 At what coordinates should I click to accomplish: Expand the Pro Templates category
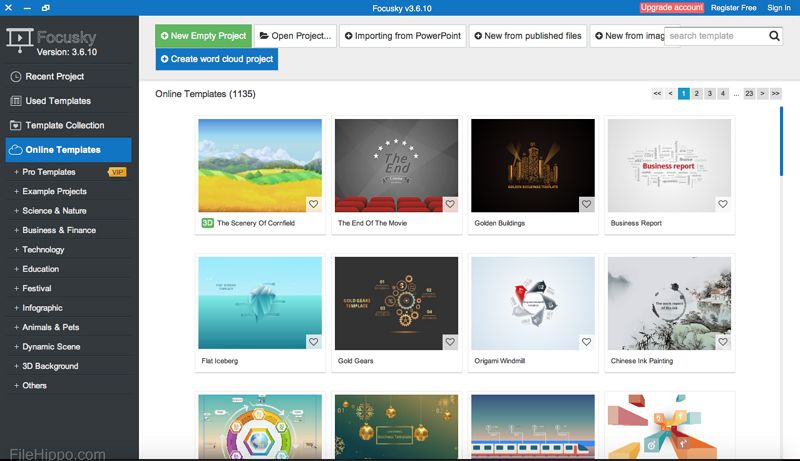tap(49, 172)
